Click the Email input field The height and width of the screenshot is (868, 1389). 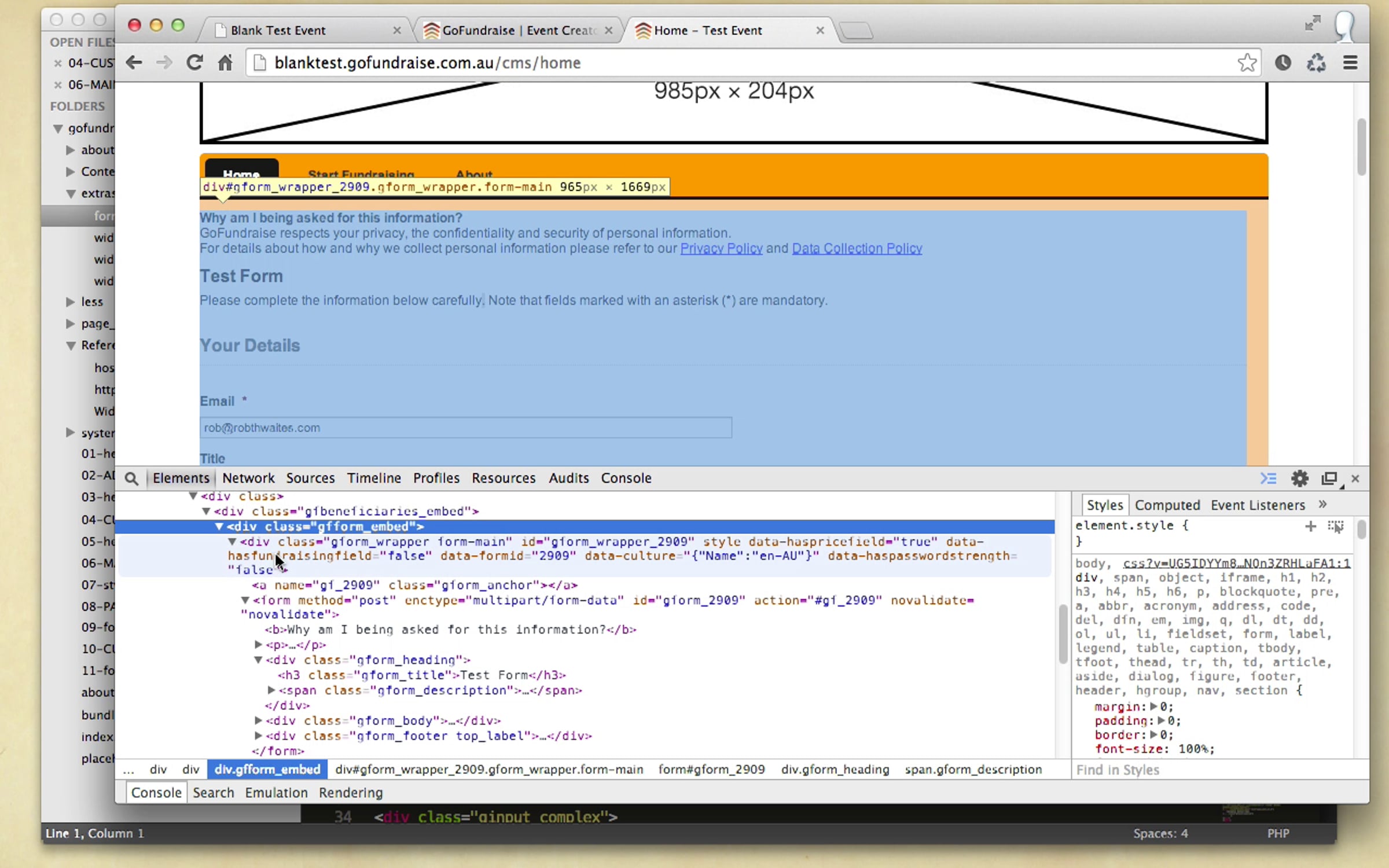(x=466, y=428)
